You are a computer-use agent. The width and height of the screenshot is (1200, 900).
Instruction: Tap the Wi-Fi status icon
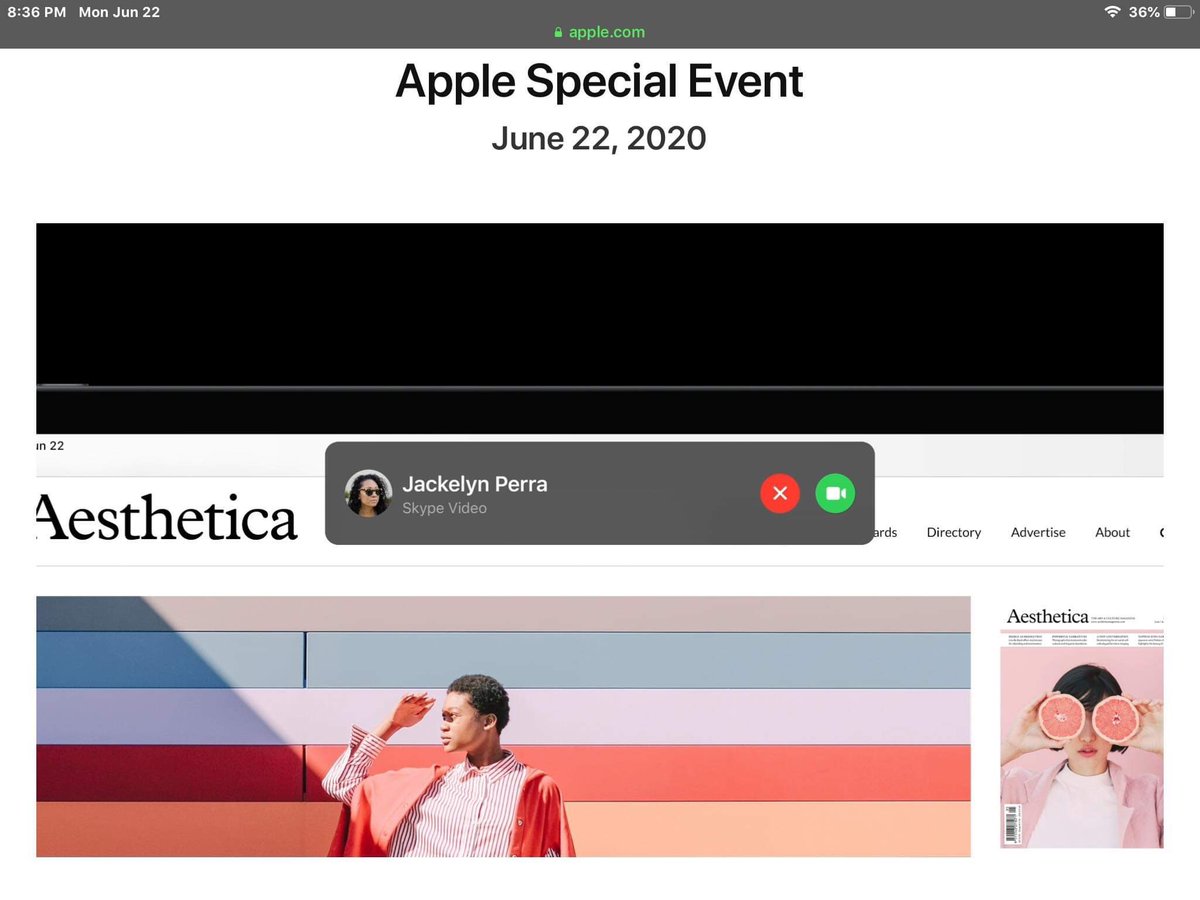[x=1112, y=12]
